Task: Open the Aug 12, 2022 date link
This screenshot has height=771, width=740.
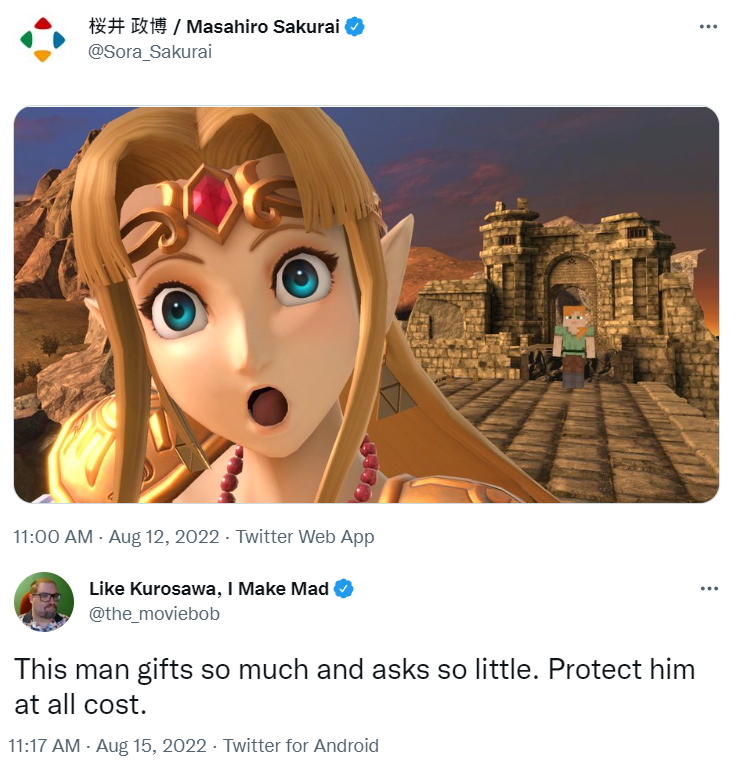Action: click(164, 536)
